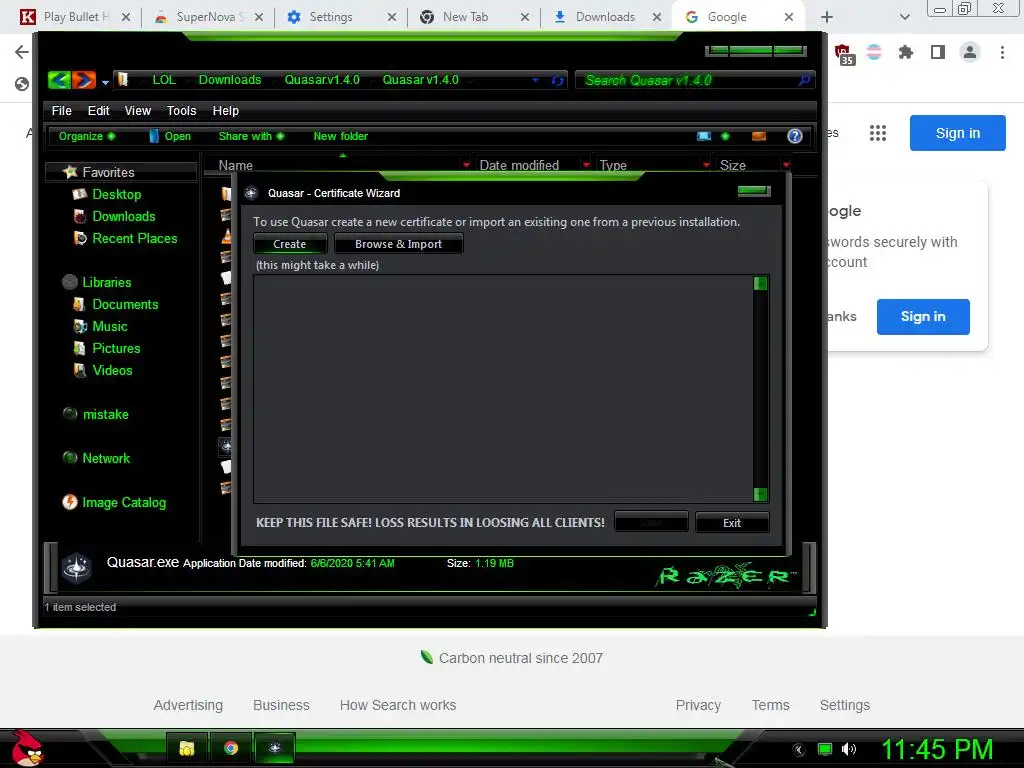Open the view options dropdown dot

pos(725,136)
